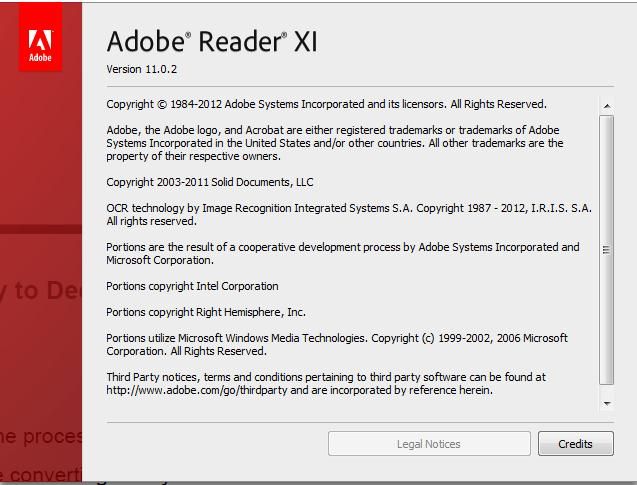Image resolution: width=637 pixels, height=485 pixels.
Task: Click the Third Party notices sentence
Action: click(326, 383)
